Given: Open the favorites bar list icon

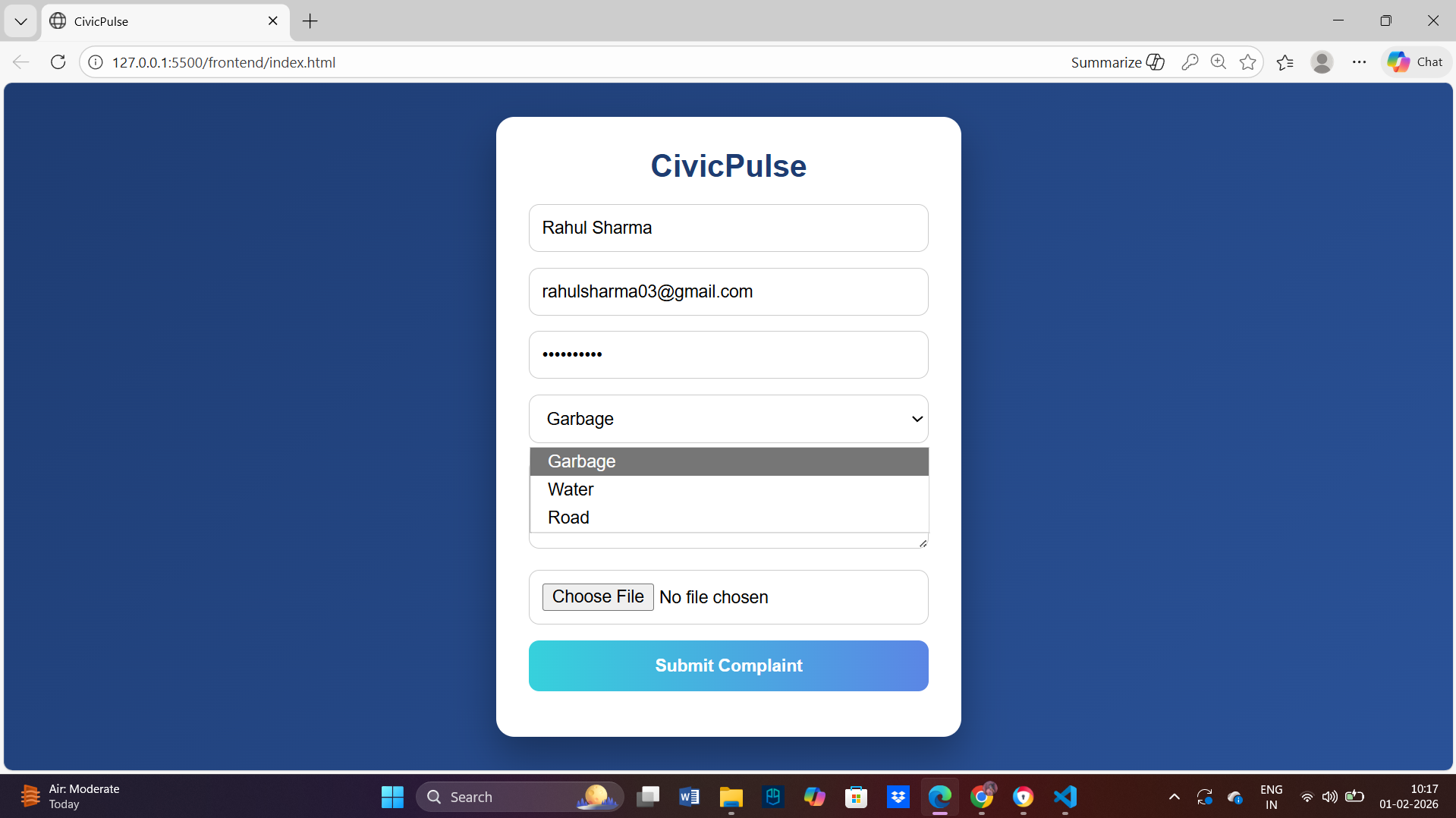Looking at the screenshot, I should 1285,62.
